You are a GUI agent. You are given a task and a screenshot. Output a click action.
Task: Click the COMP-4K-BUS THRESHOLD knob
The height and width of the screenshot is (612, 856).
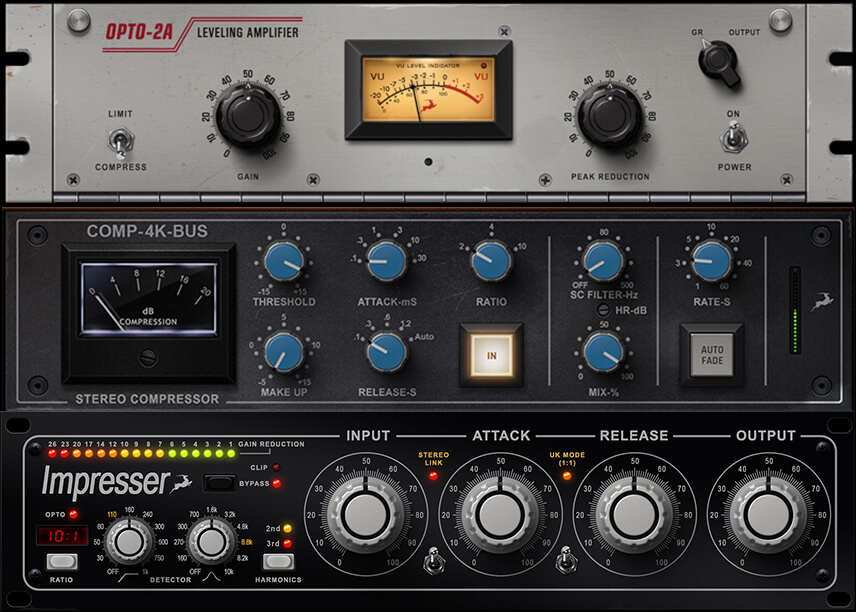tap(284, 262)
